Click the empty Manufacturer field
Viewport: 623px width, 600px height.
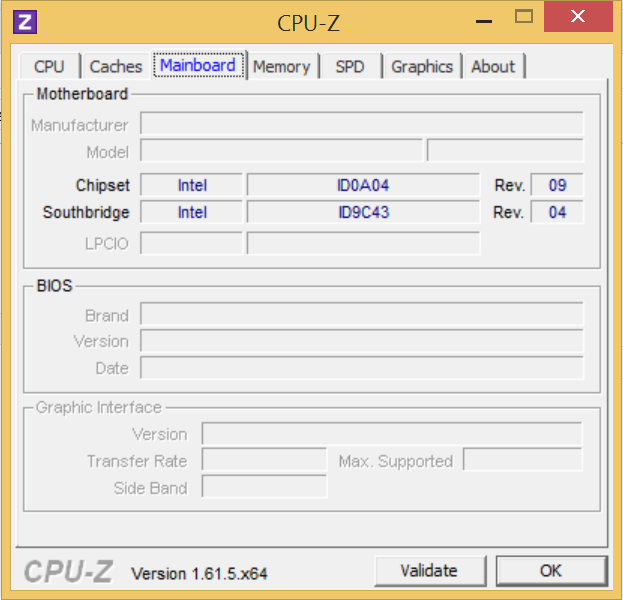click(362, 124)
